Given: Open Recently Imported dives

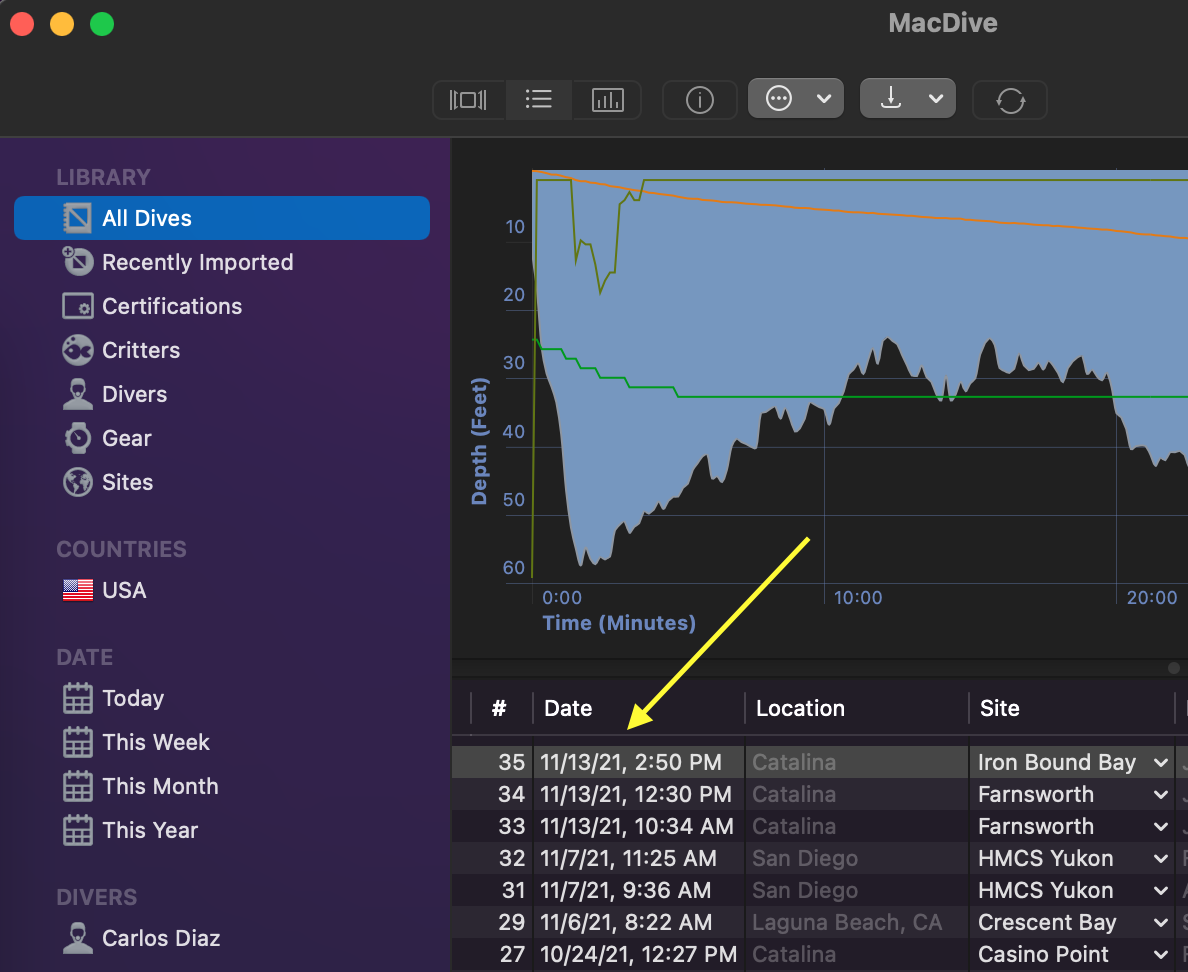Looking at the screenshot, I should coord(196,262).
